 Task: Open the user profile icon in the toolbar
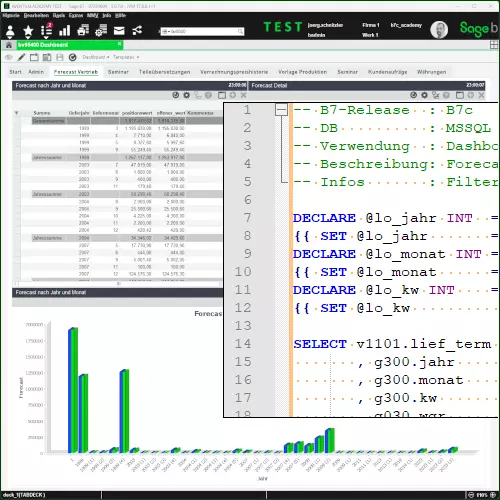click(x=10, y=31)
